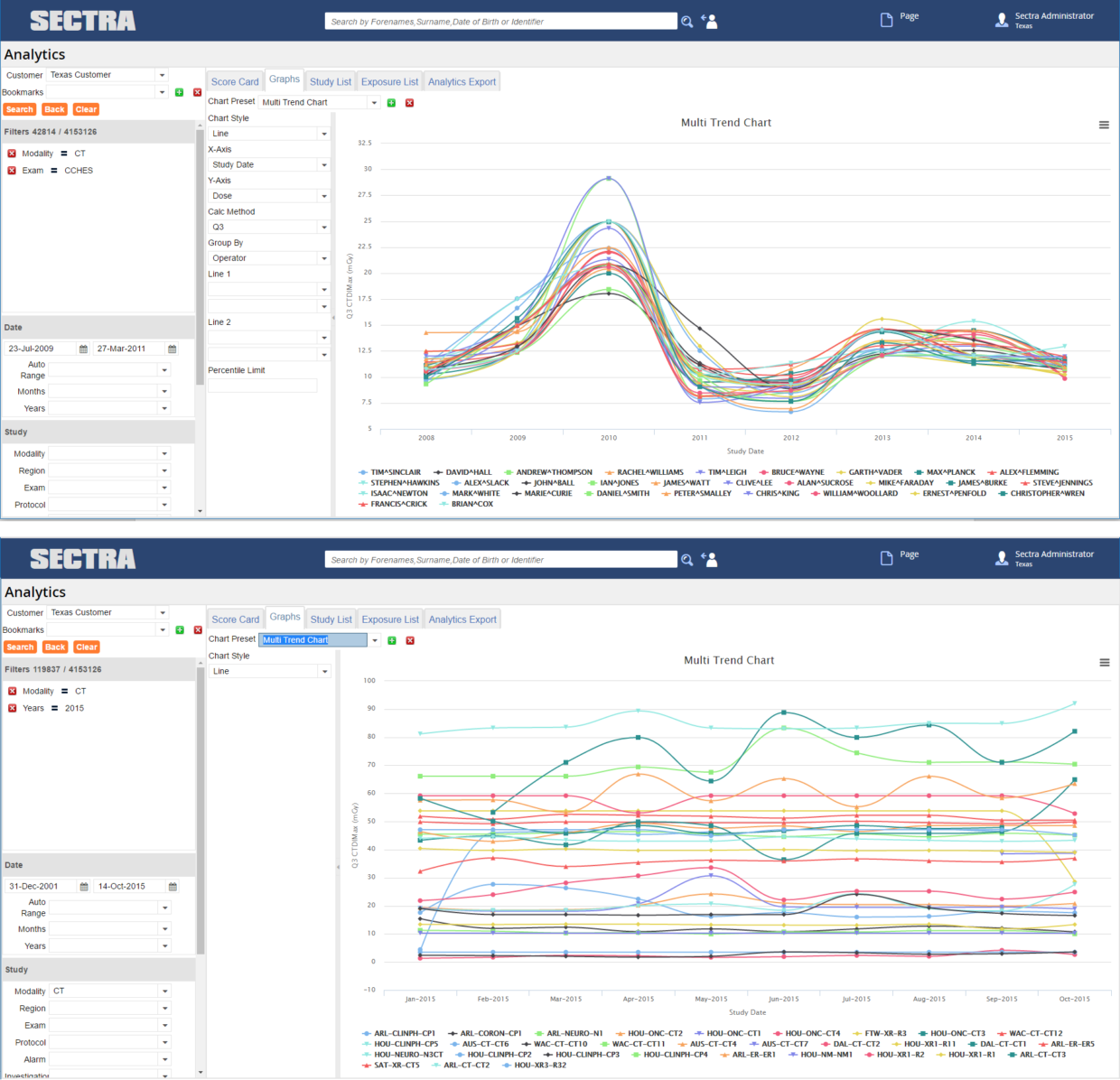The image size is (1120, 1080).
Task: Expand the Customer dropdown showing Texas Customer
Action: point(162,74)
